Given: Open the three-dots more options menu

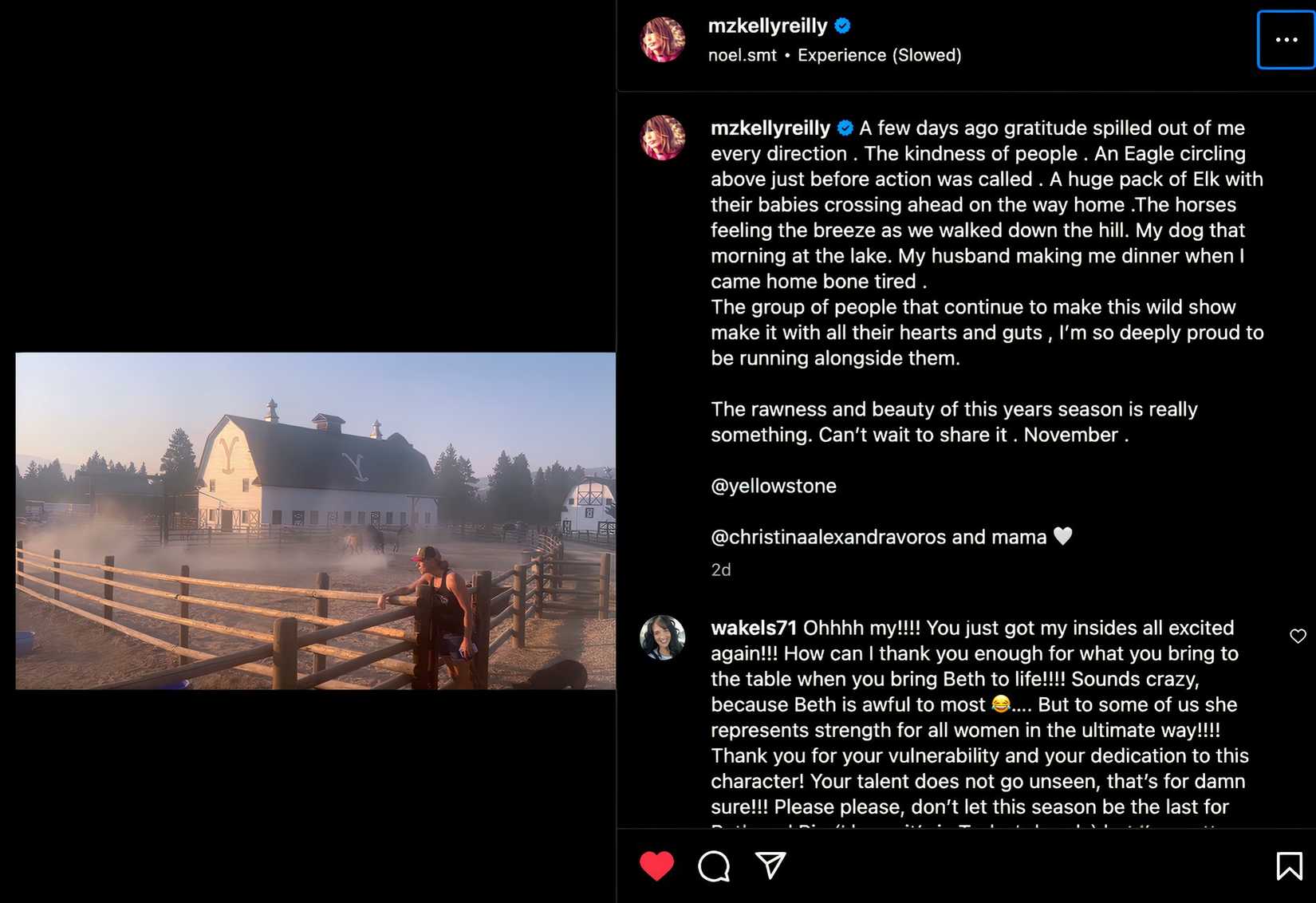Looking at the screenshot, I should pos(1286,40).
